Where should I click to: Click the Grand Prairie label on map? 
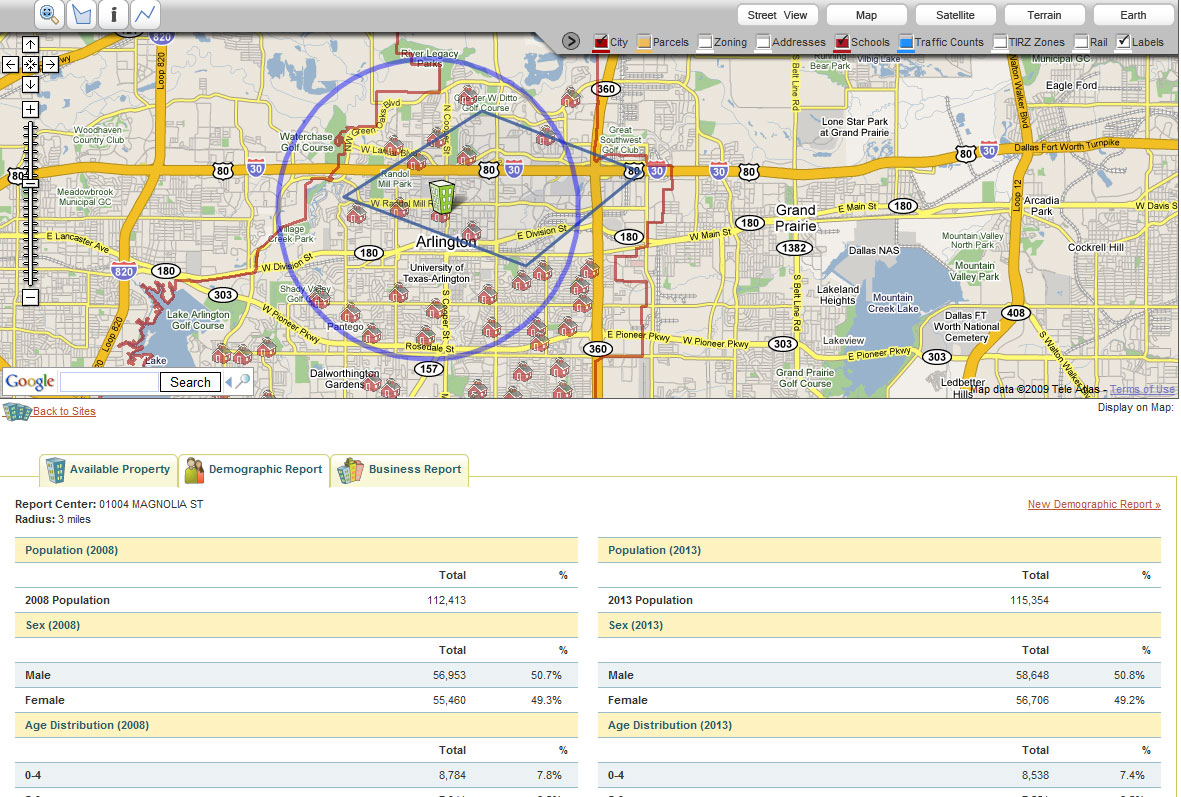tap(796, 218)
